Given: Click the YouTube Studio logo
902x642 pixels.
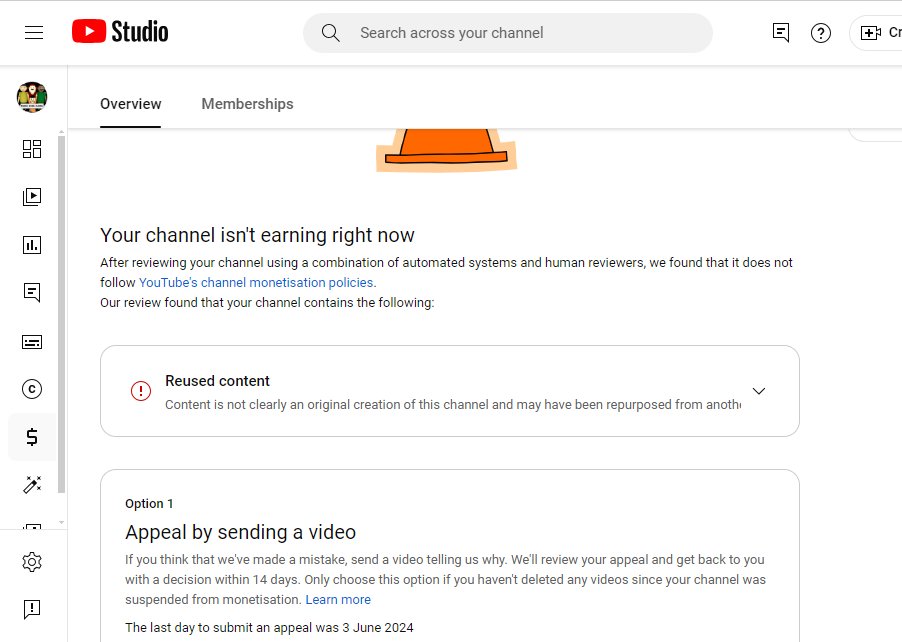Looking at the screenshot, I should pyautogui.click(x=120, y=32).
